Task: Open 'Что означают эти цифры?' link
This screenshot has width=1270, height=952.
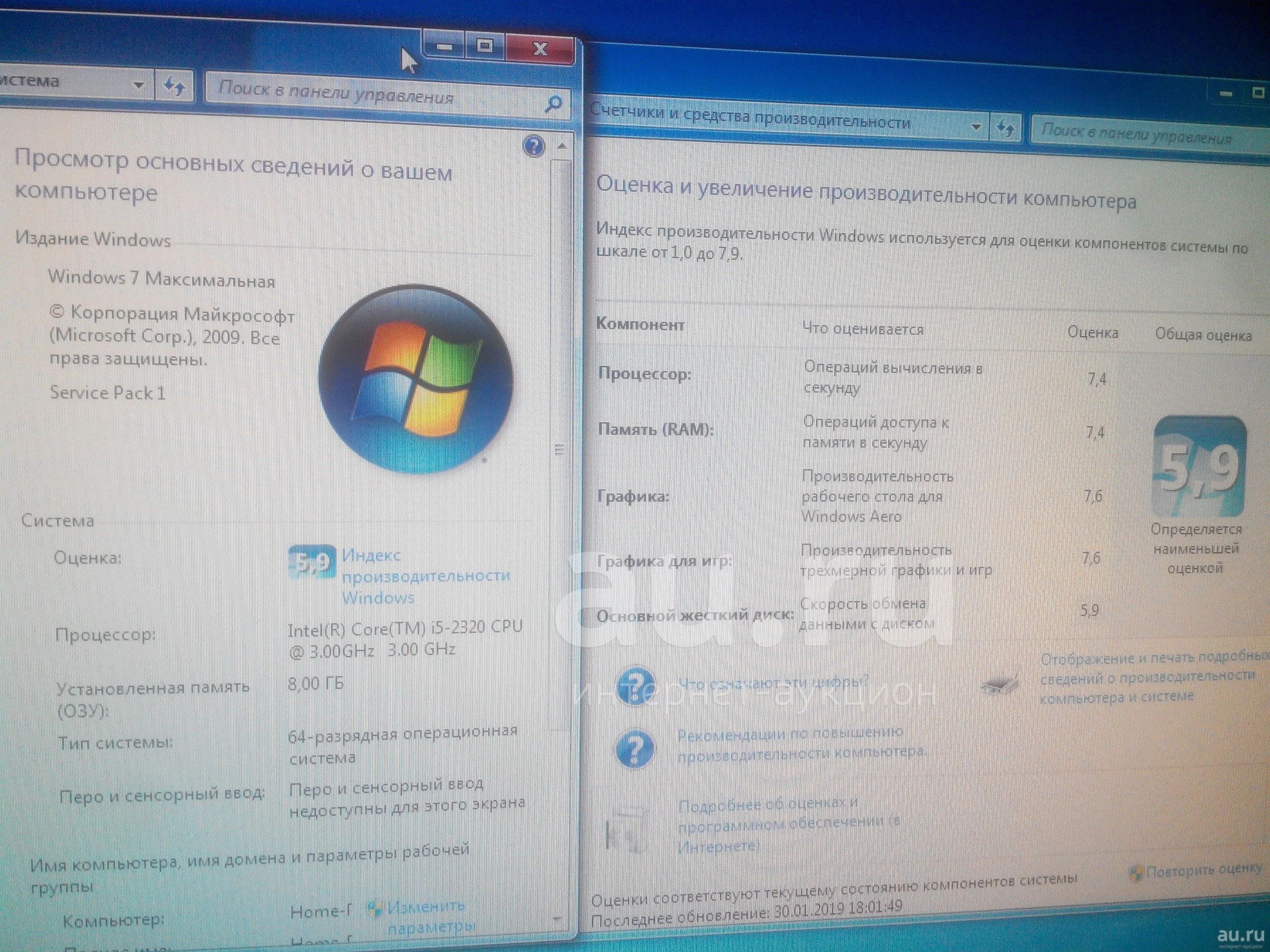Action: (x=773, y=682)
